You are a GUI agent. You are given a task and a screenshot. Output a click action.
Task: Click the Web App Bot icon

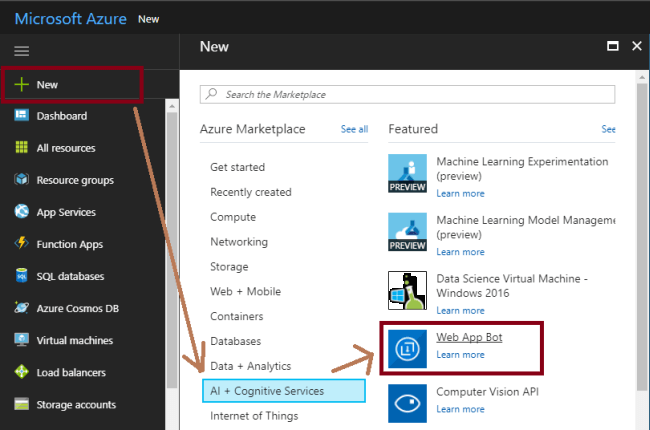point(407,347)
